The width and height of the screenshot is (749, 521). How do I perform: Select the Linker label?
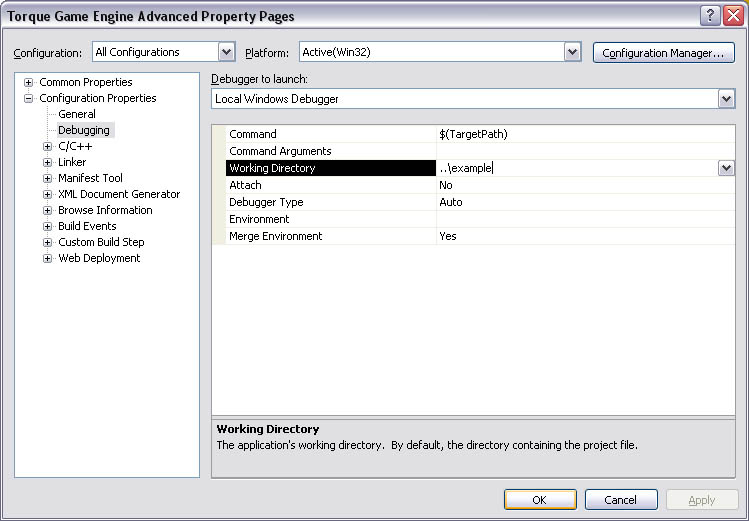[72, 162]
